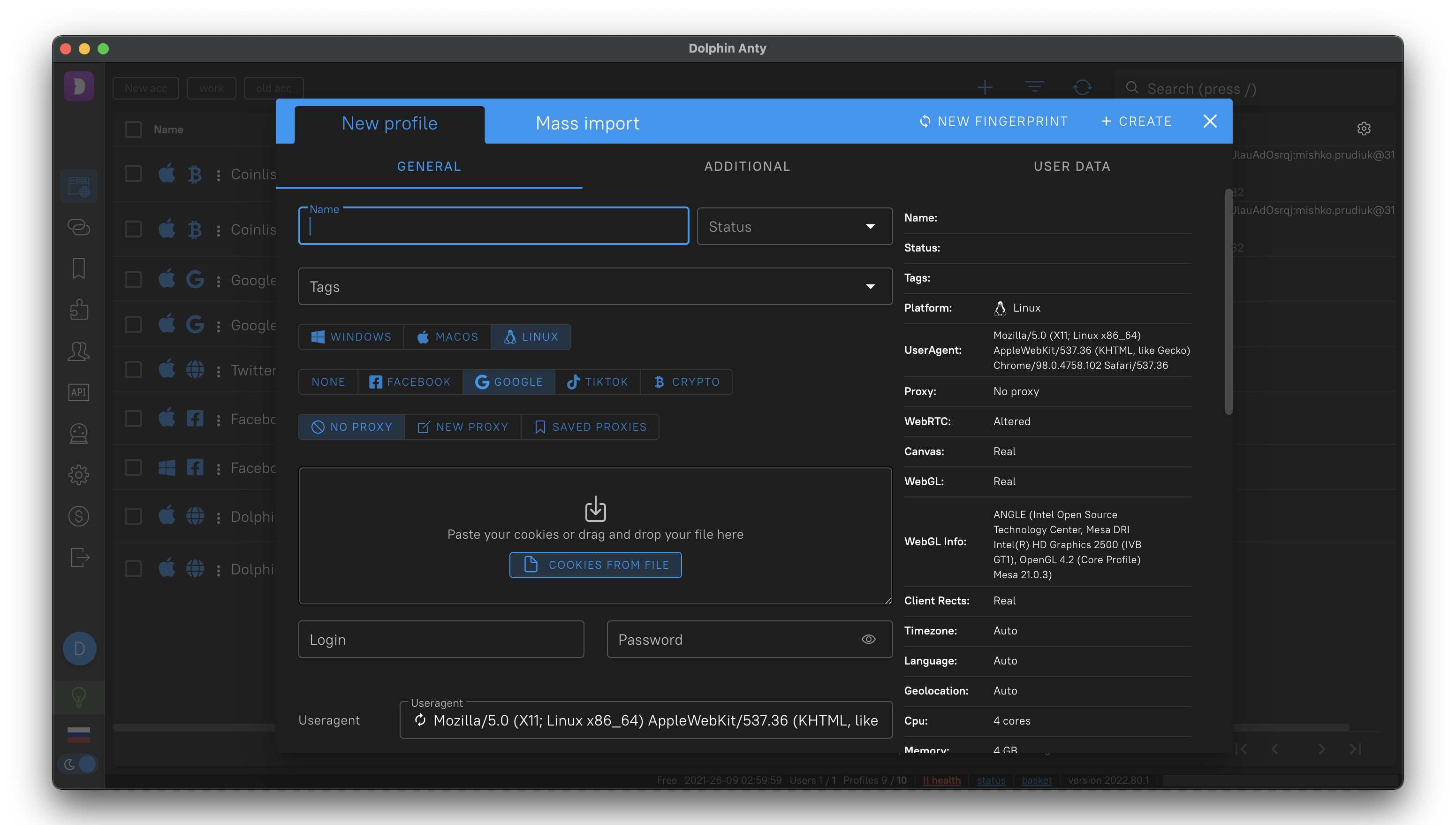
Task: Choose Facebook as the website type
Action: 410,382
